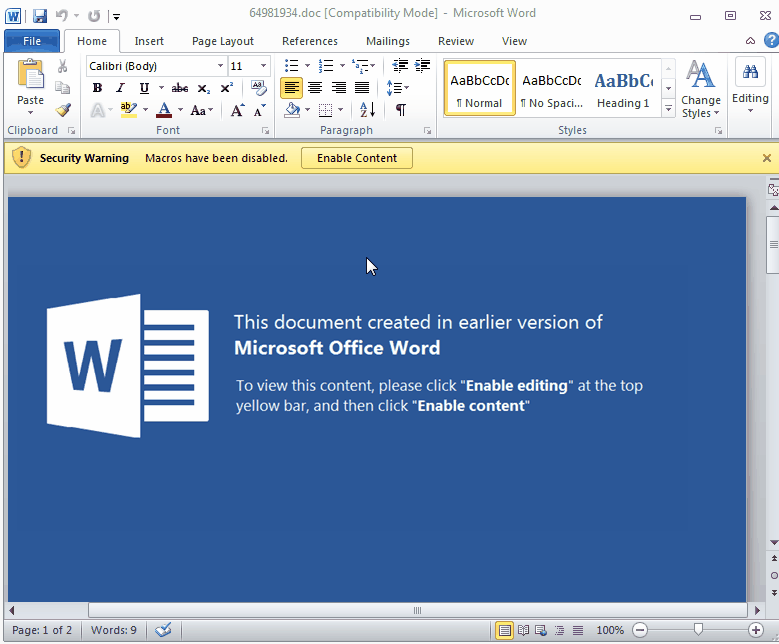Click the horizontal scrollbar thumb
This screenshot has width=779, height=644.
[417, 610]
